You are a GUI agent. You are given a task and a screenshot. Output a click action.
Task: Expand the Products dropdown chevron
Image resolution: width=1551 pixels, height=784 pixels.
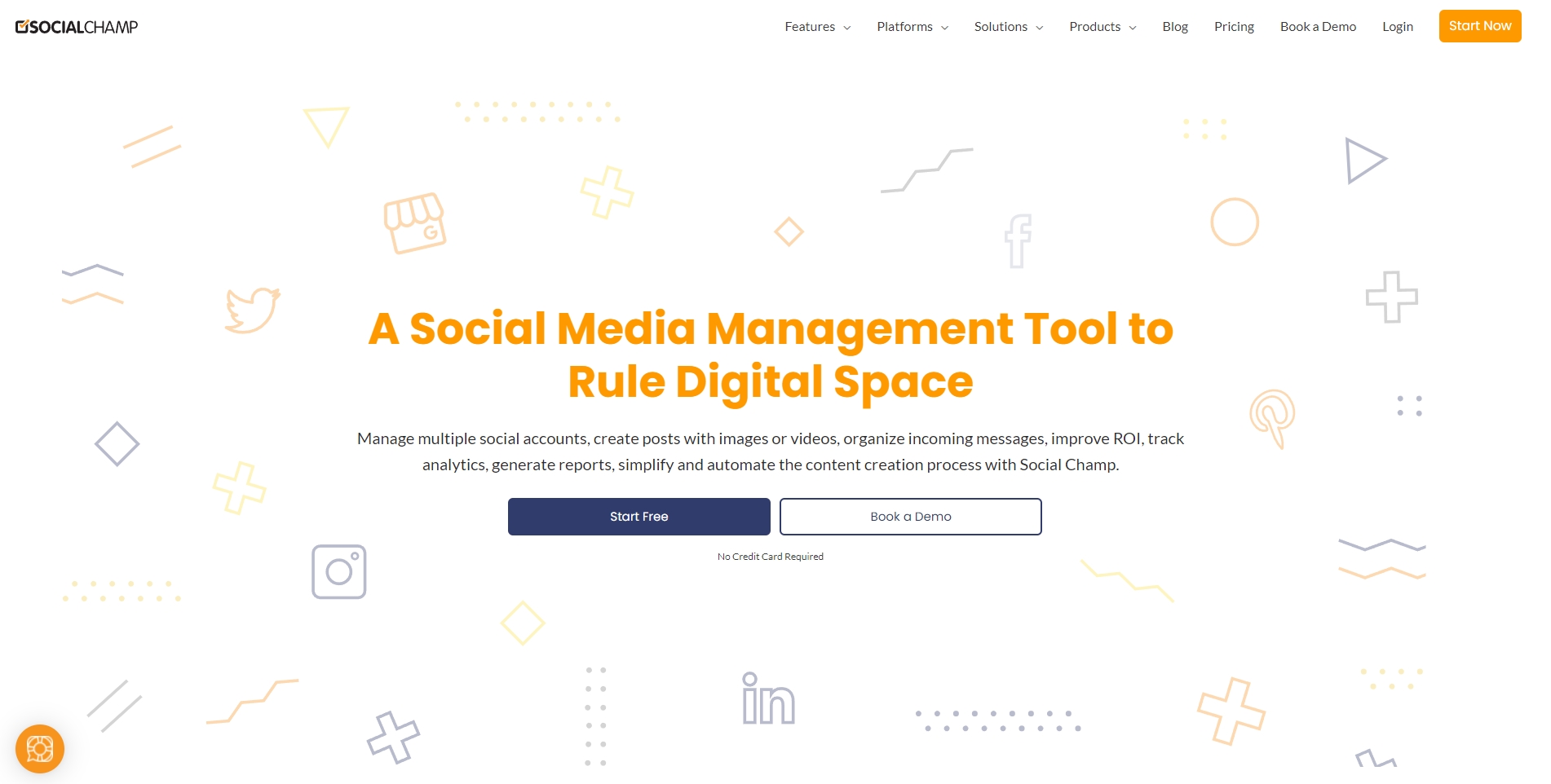point(1132,28)
